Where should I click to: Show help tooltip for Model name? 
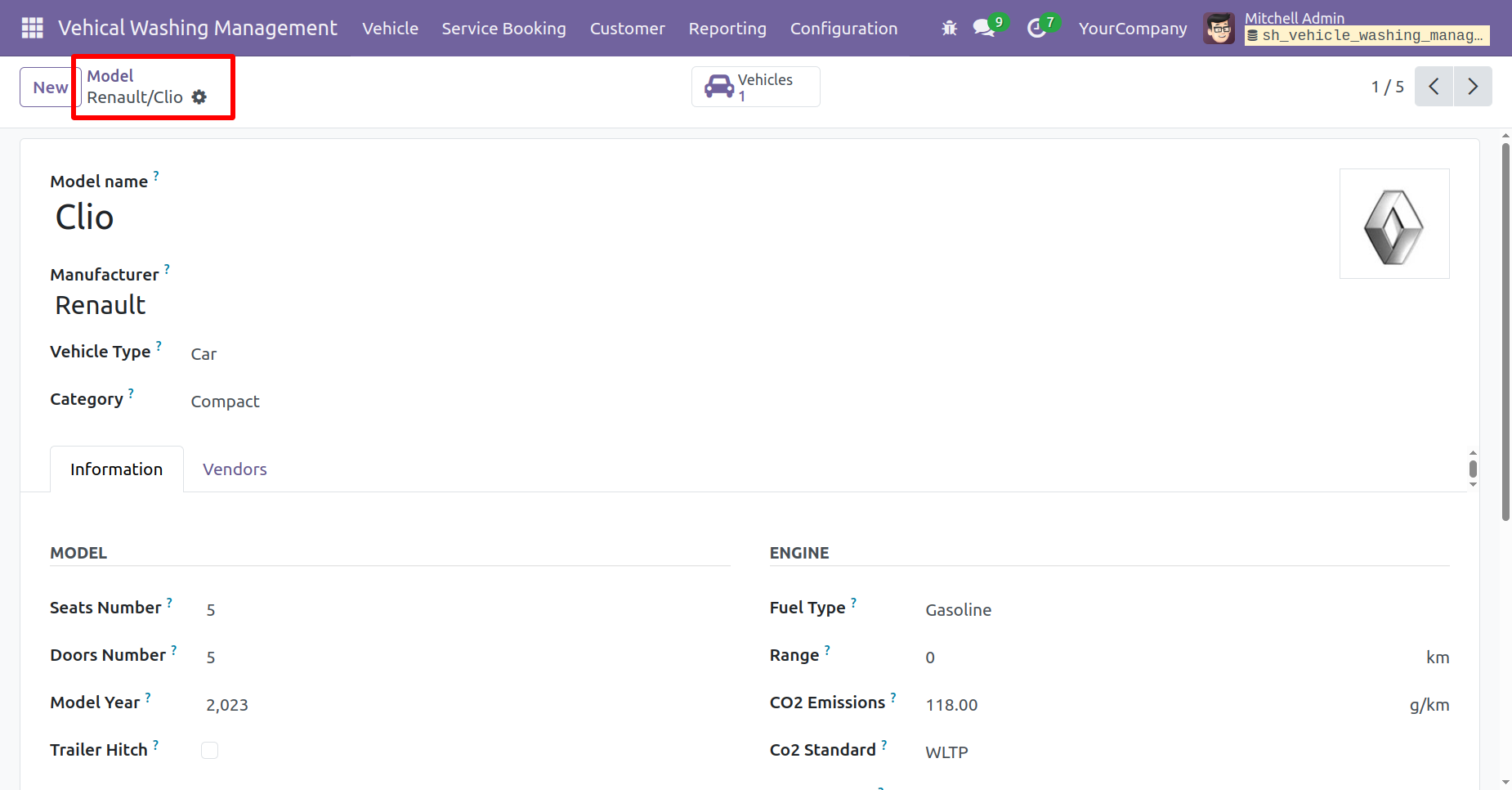tap(156, 176)
